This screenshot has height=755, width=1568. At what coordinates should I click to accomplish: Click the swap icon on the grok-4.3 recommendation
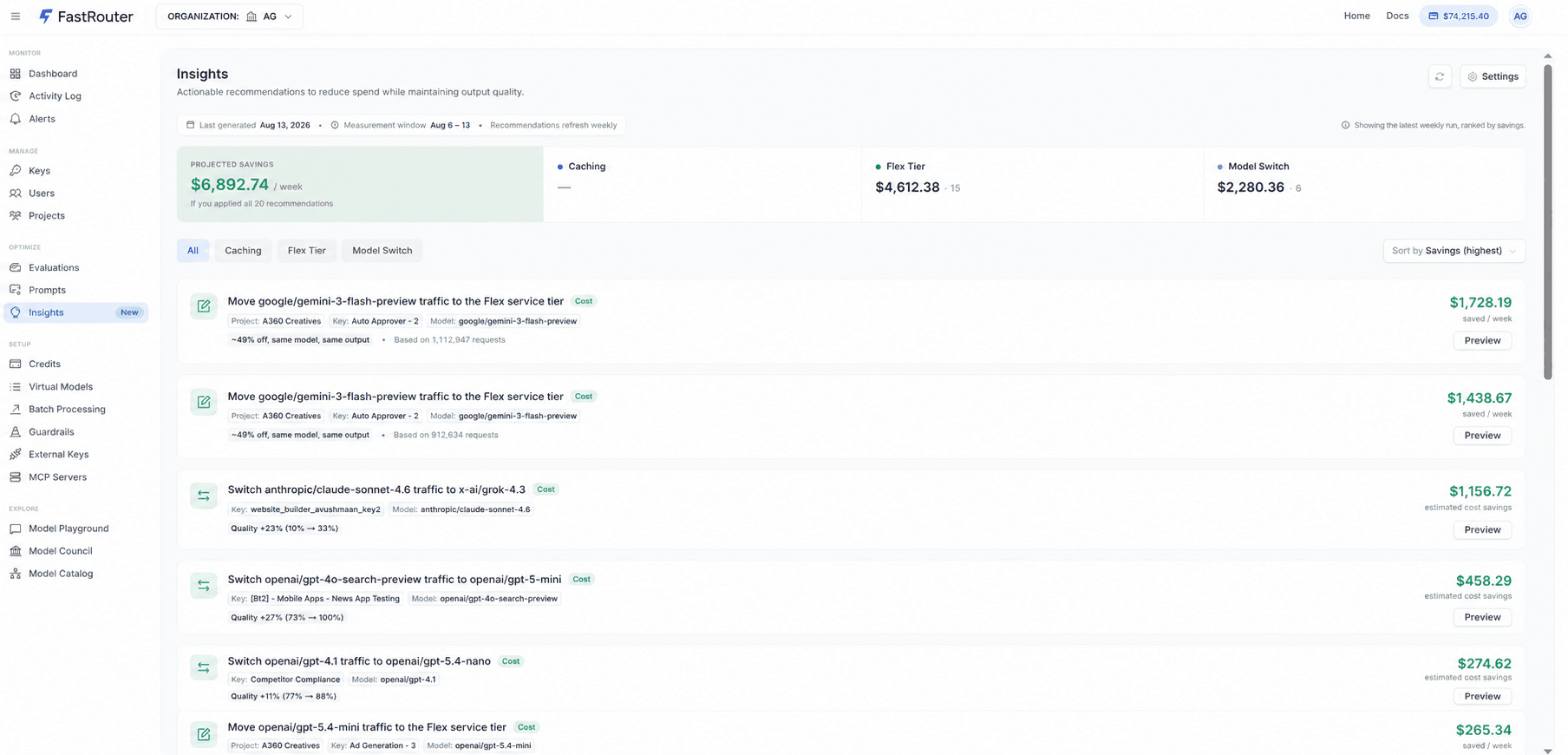point(204,496)
